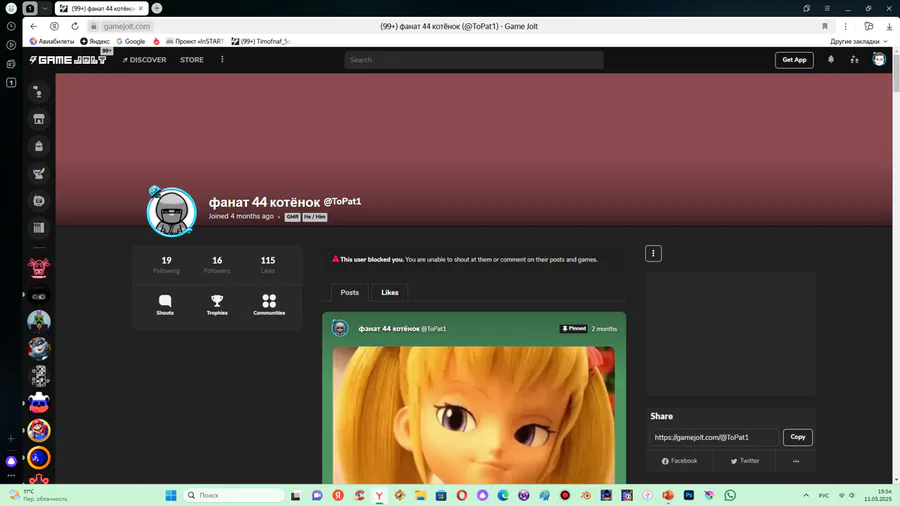Viewport: 900px width, 506px height.
Task: Open the Google bookmark
Action: click(131, 41)
